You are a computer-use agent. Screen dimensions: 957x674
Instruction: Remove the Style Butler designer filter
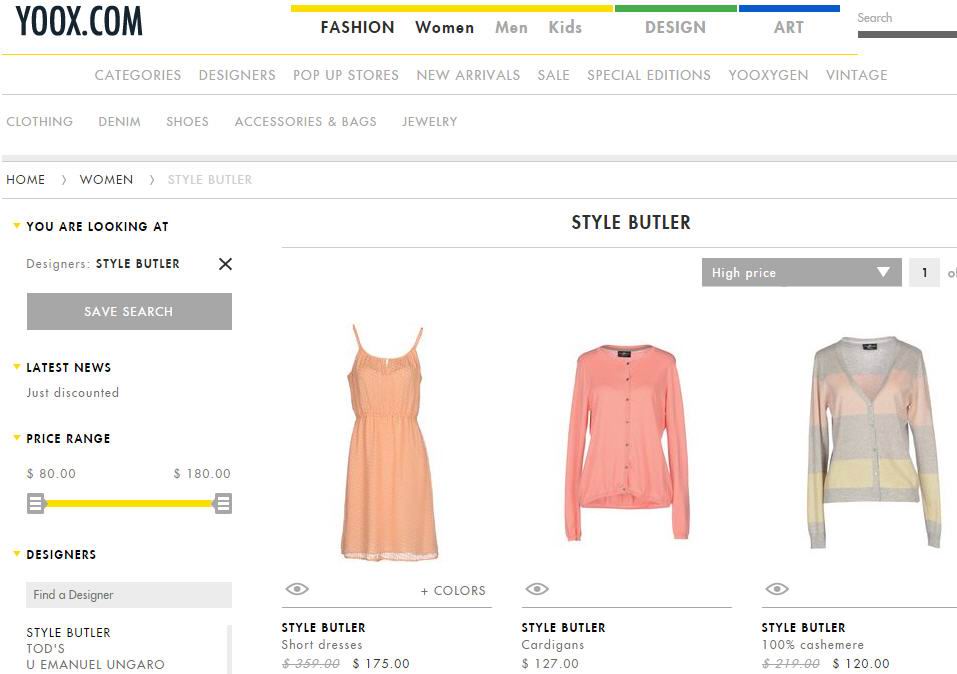point(225,264)
